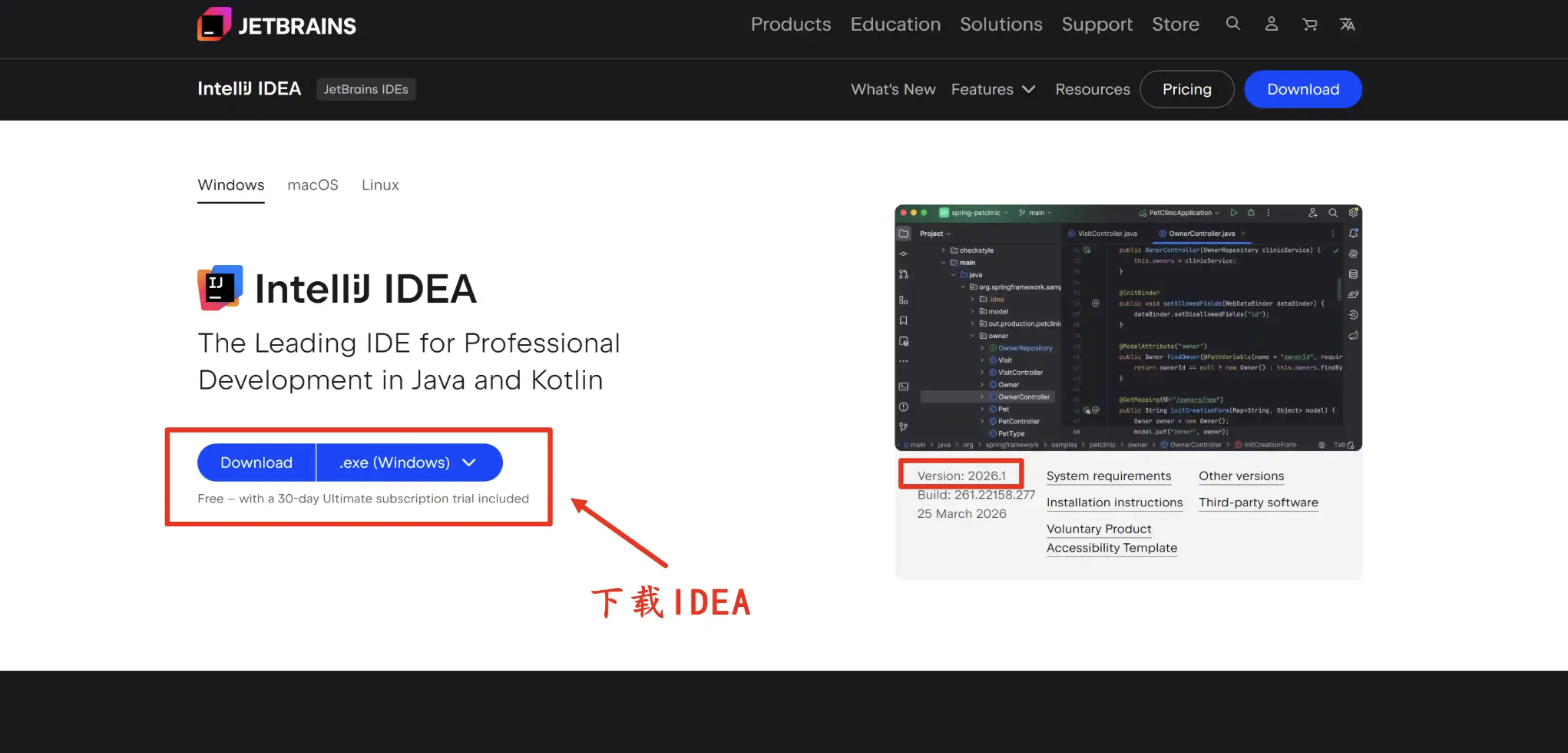Click the header Download button
This screenshot has width=1568, height=753.
pos(1303,89)
